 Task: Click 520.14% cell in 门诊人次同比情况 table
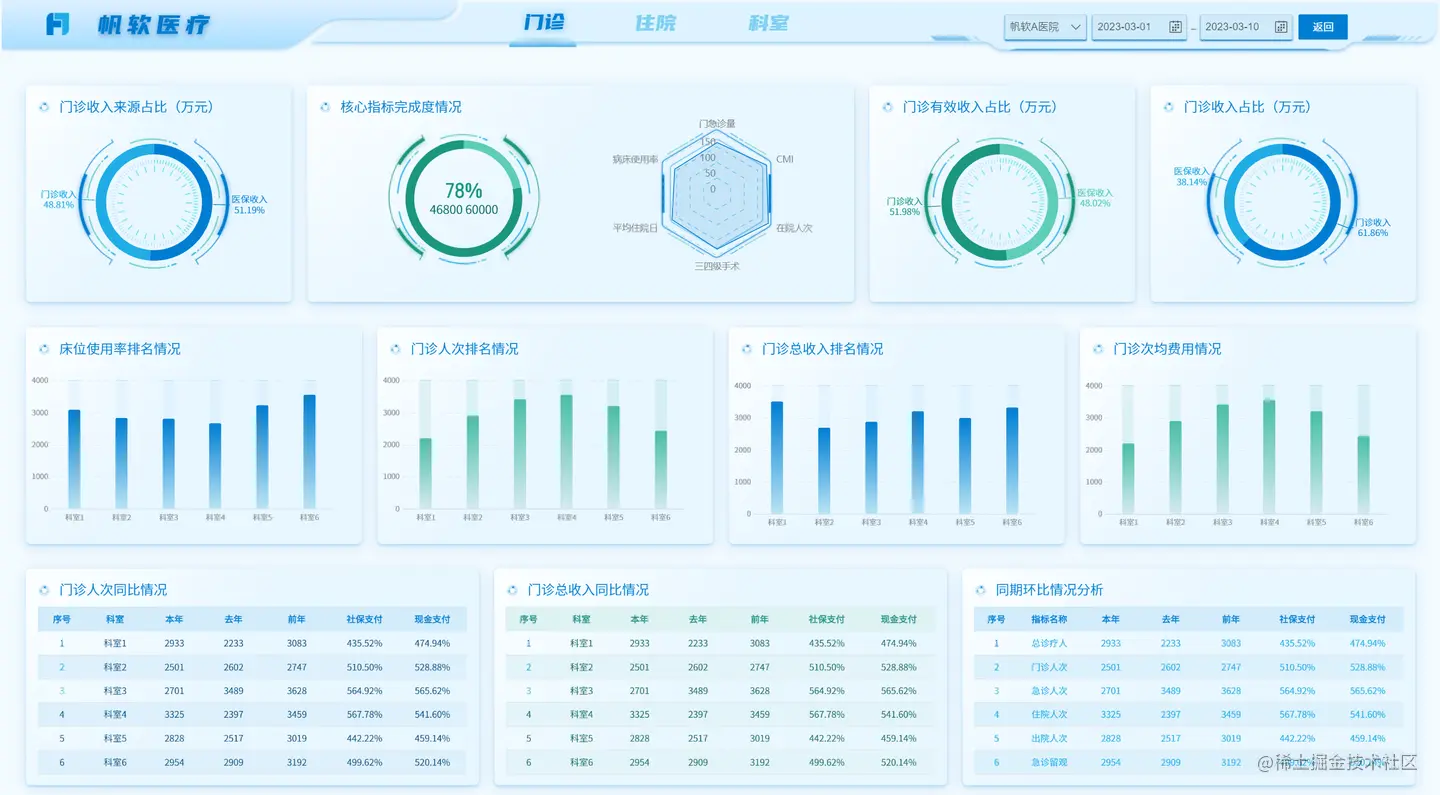[432, 762]
